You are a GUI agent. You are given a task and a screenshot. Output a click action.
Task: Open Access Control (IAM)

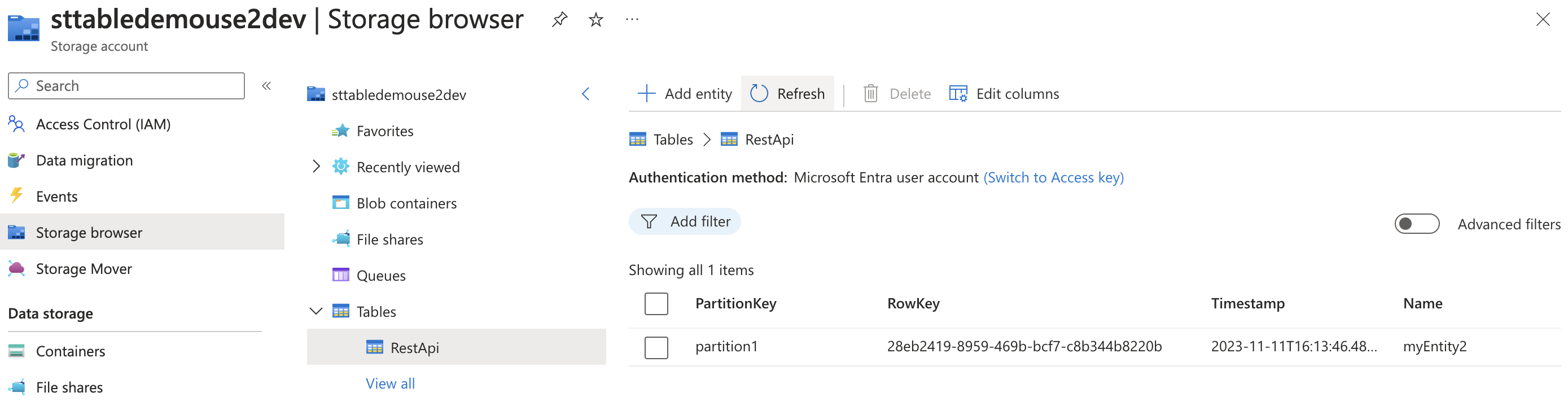point(103,124)
